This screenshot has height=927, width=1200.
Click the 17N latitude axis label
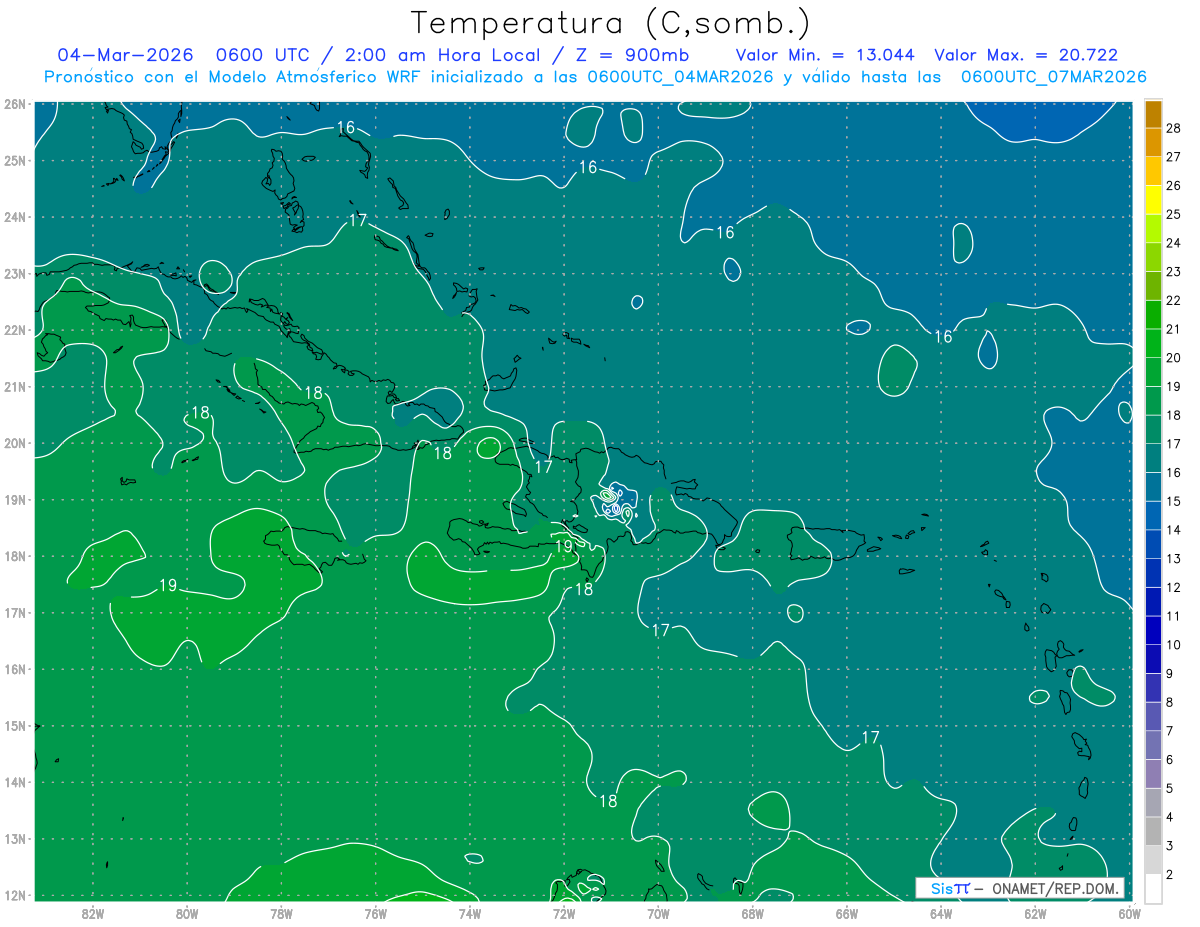tap(15, 612)
